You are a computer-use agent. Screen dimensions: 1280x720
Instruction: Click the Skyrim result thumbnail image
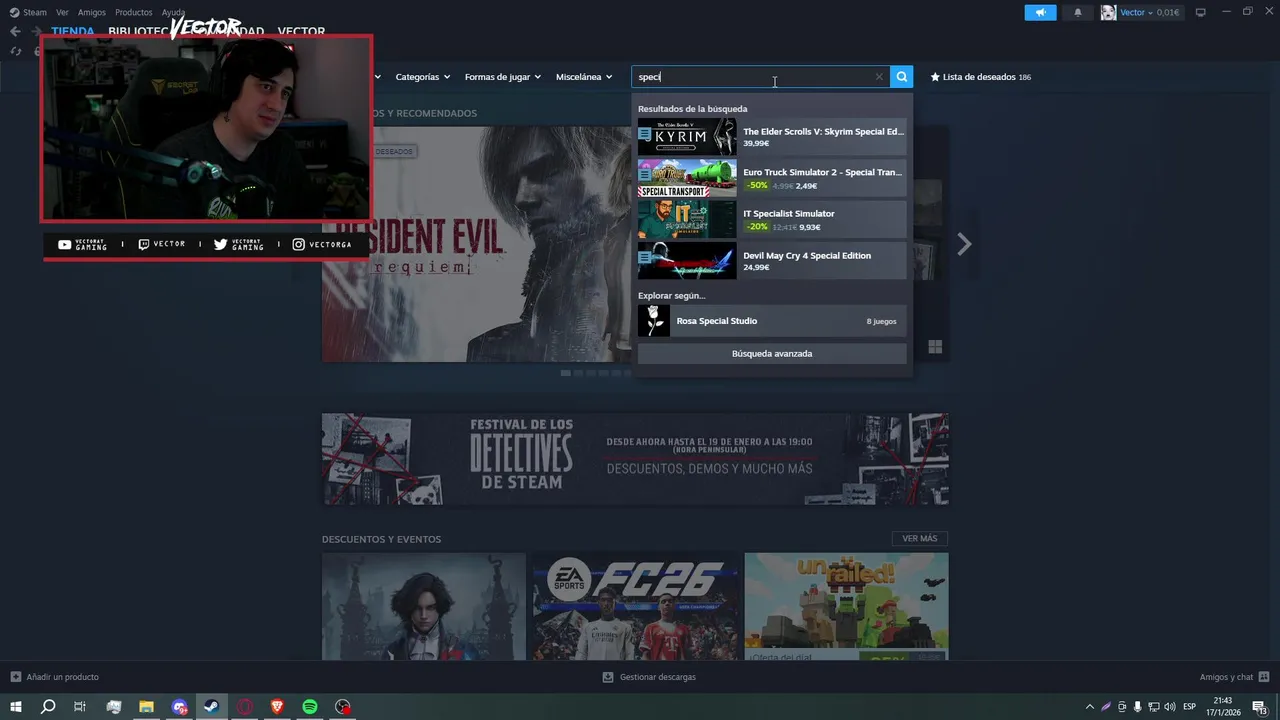pyautogui.click(x=687, y=137)
